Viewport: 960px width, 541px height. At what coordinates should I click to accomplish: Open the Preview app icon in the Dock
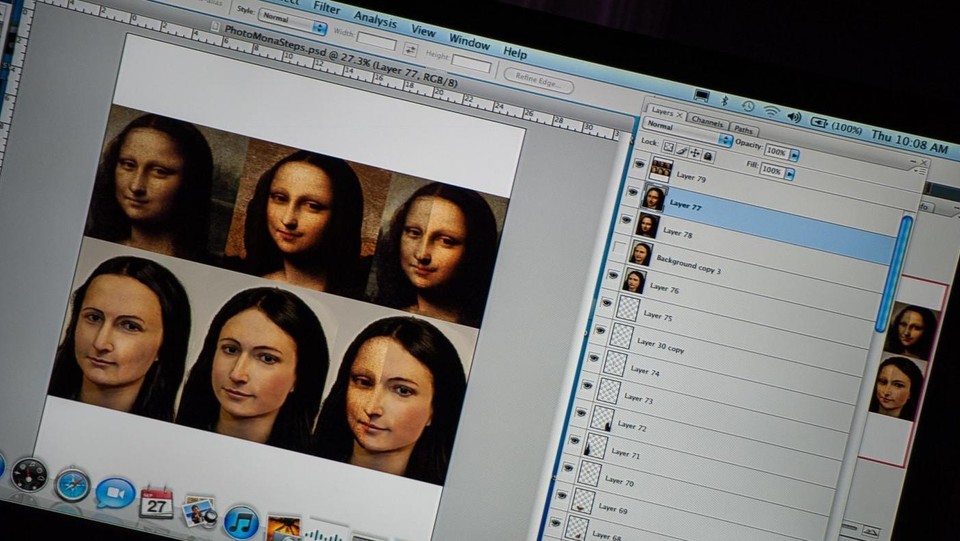(200, 512)
